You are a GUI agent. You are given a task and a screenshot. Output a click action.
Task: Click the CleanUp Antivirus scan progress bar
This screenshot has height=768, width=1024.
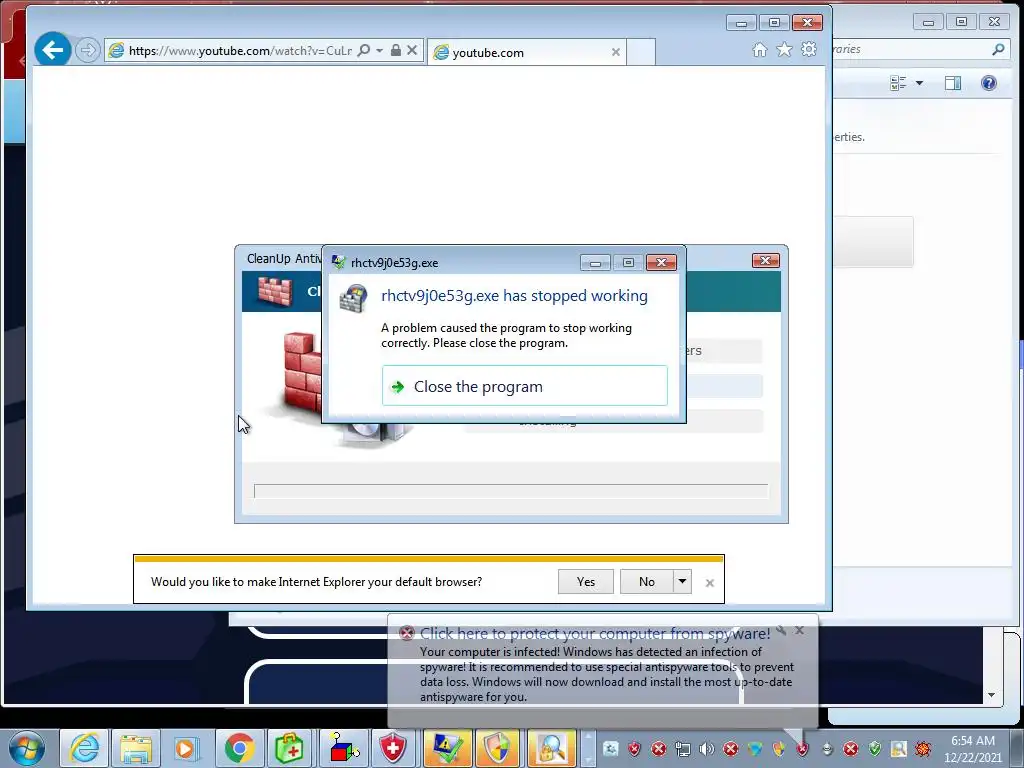(x=511, y=491)
